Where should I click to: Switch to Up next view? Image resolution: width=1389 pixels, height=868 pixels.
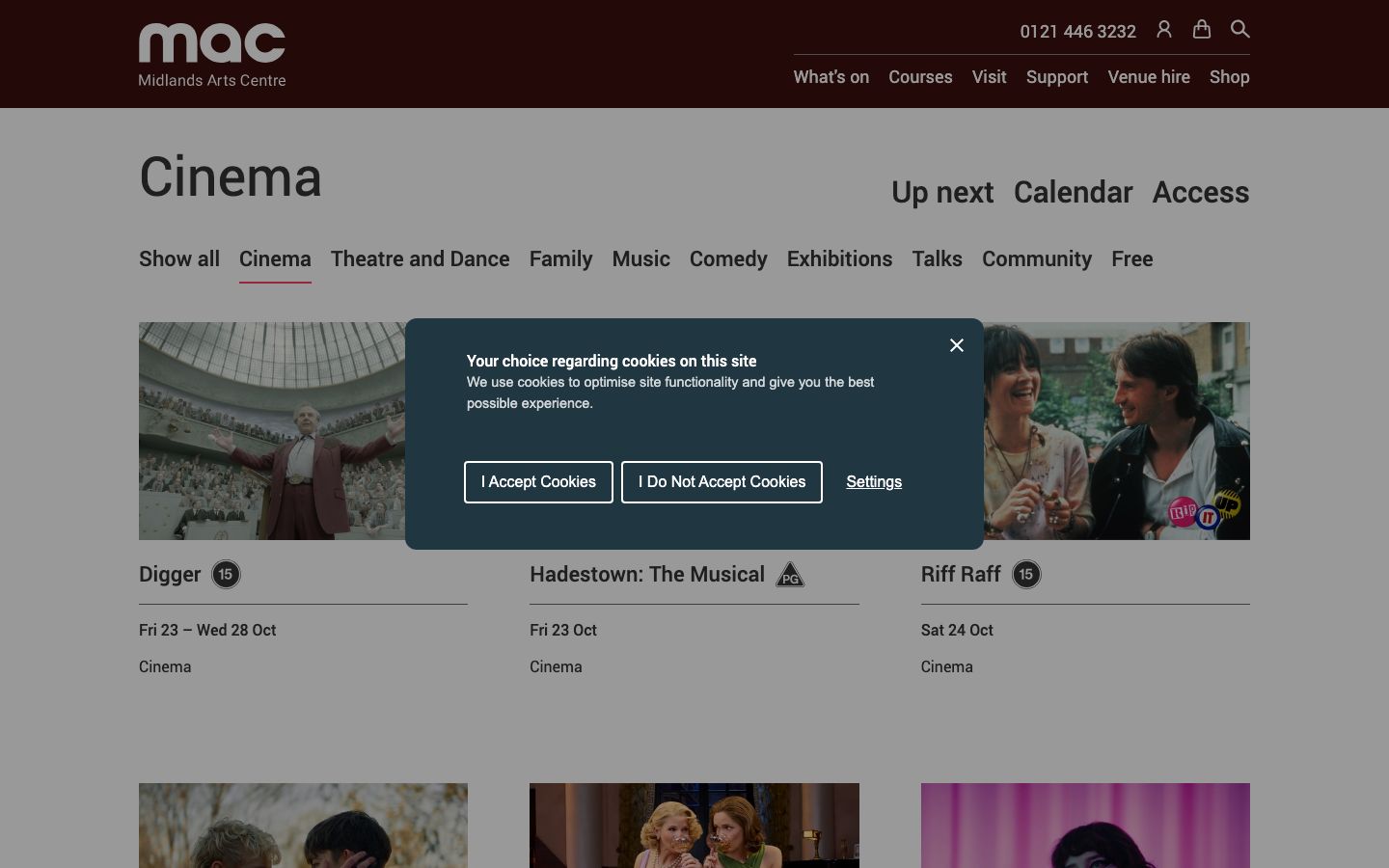click(942, 193)
